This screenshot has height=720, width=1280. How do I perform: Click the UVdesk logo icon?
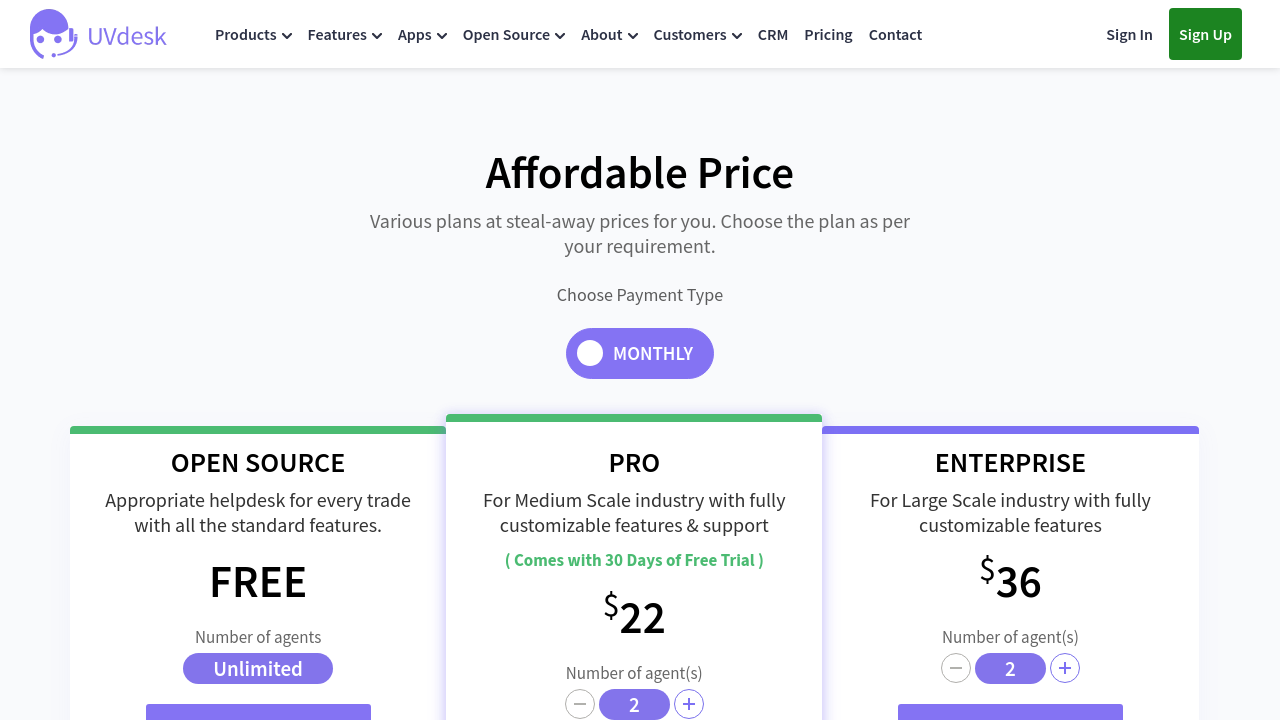click(x=53, y=34)
